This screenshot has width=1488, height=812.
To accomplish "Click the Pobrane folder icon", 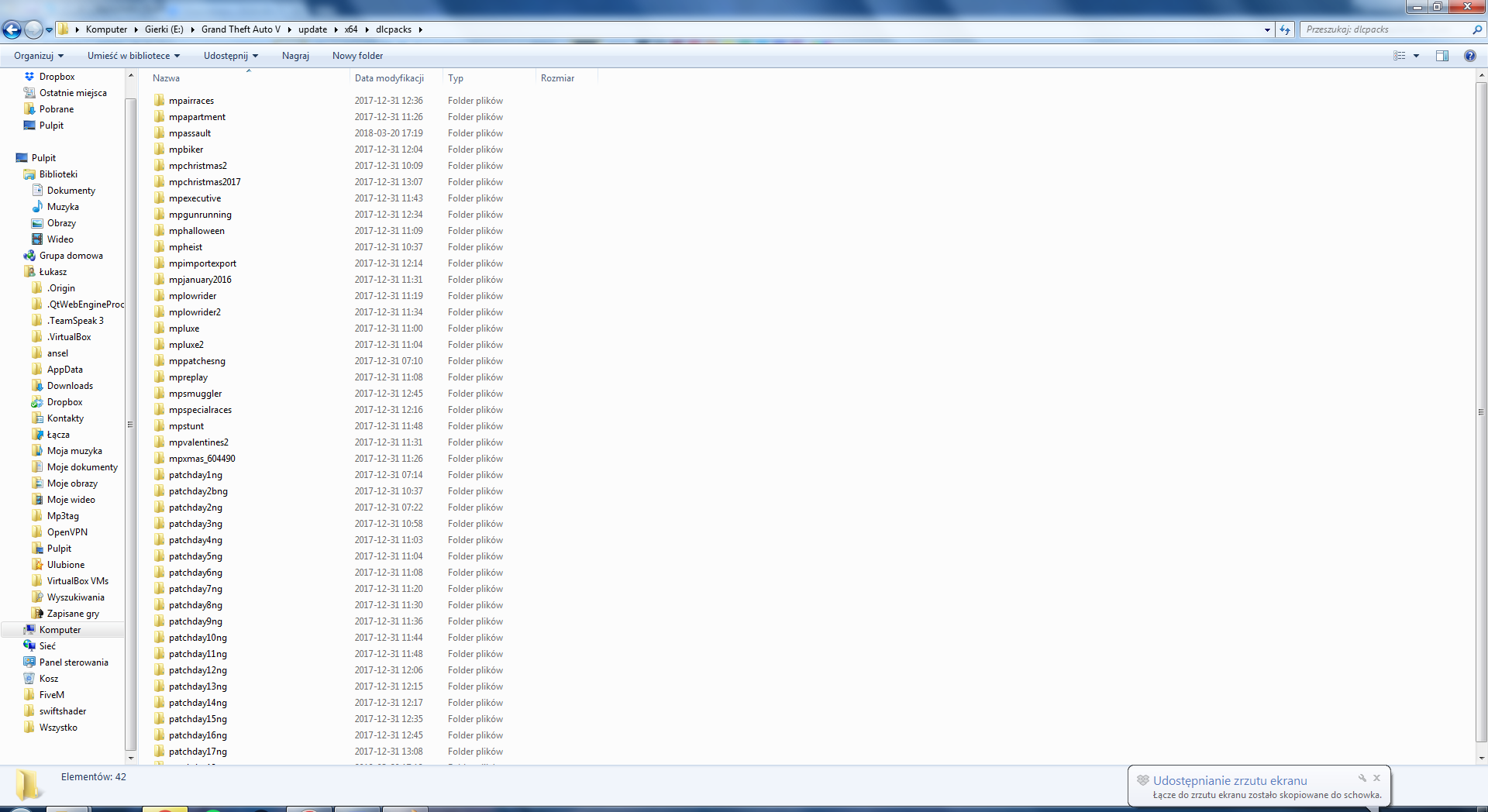I will pos(29,109).
